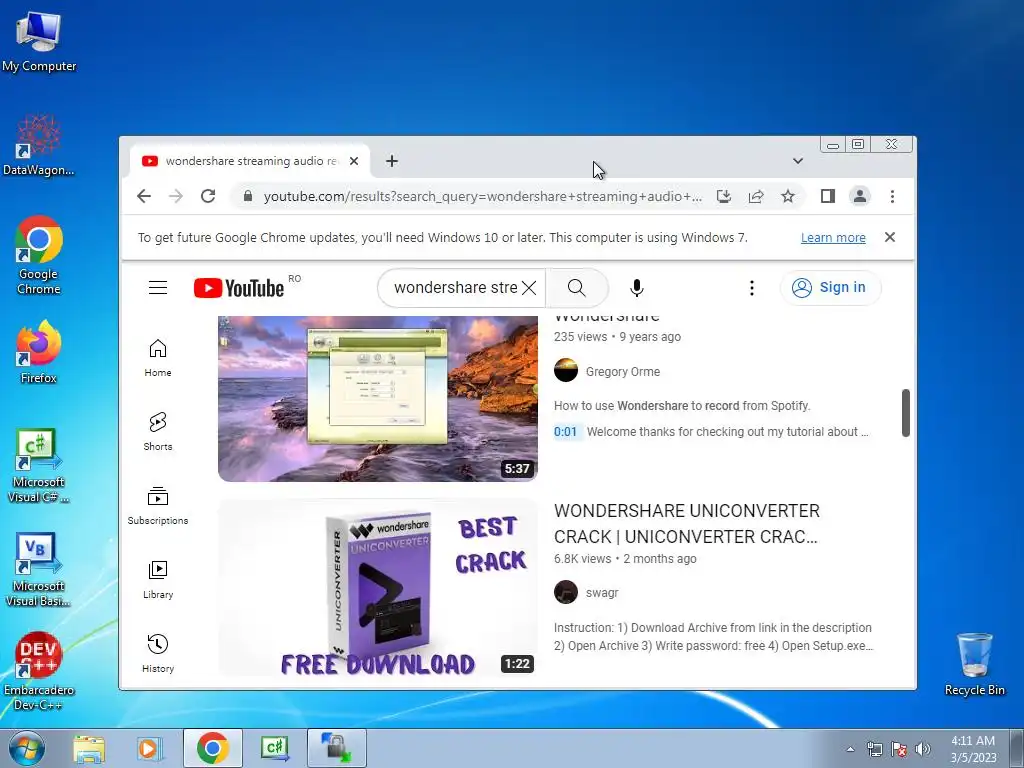
Task: Open network tray icon
Action: pyautogui.click(x=874, y=749)
